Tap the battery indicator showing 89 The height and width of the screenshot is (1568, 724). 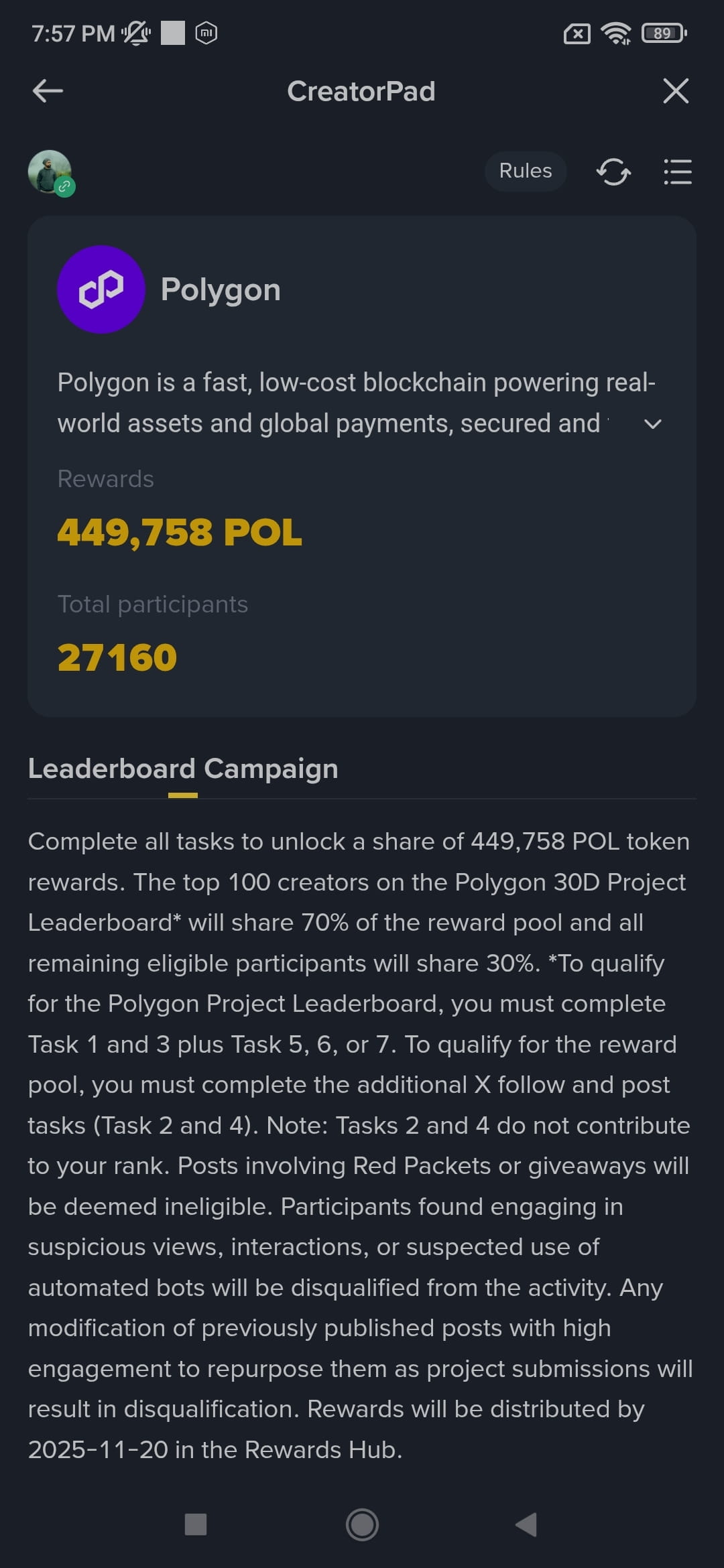664,33
